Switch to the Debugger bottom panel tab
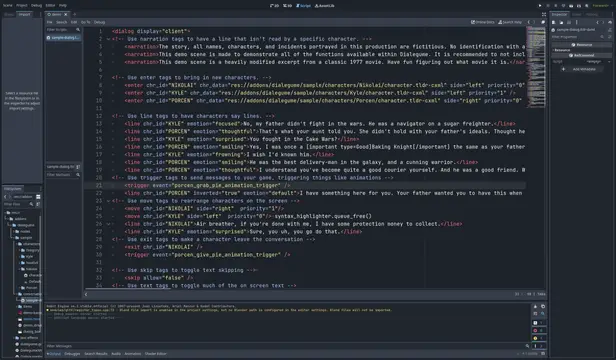 click(72, 354)
